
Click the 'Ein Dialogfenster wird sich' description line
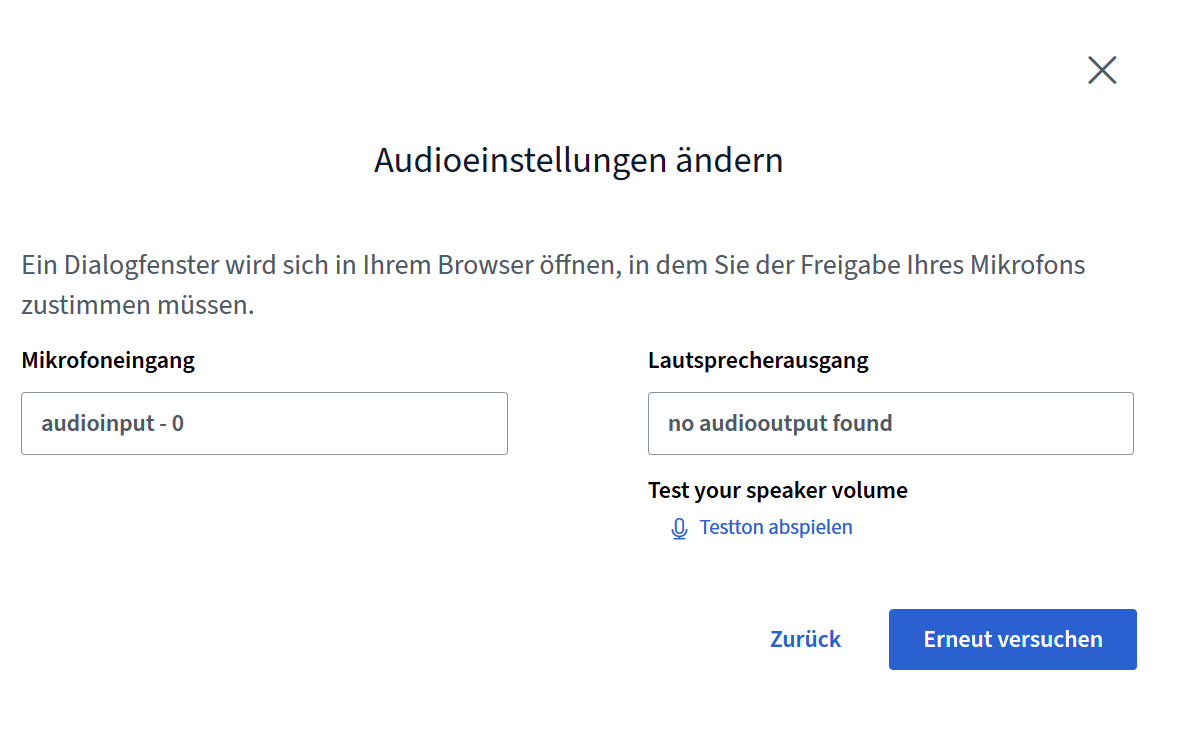click(553, 266)
